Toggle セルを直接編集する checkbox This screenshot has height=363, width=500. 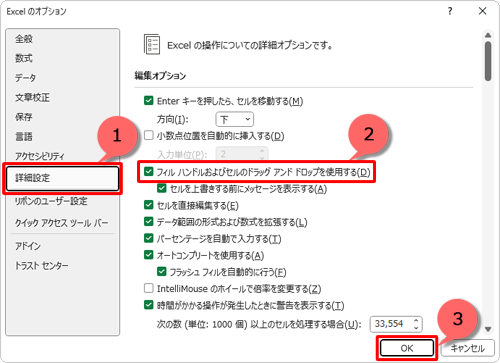(x=149, y=205)
